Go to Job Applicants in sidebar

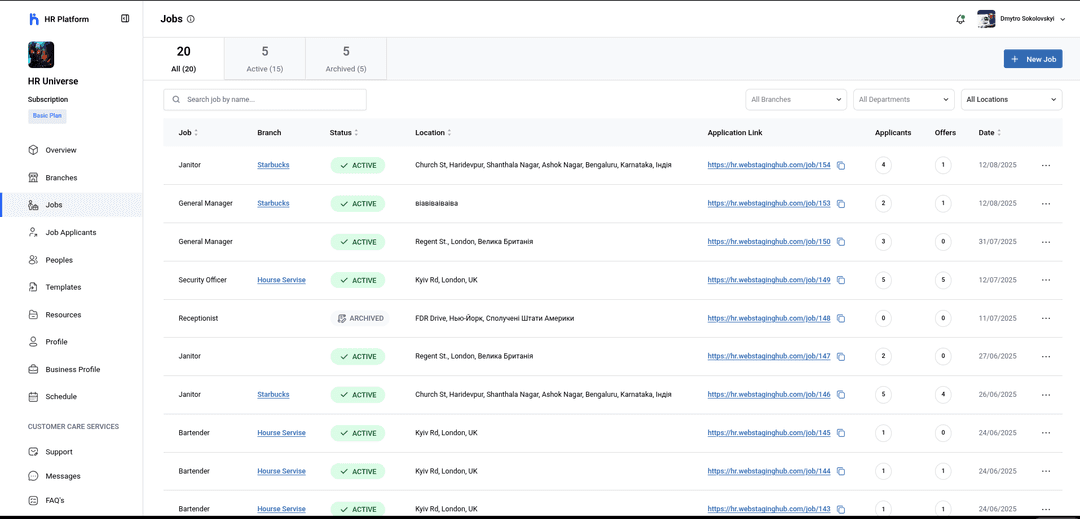[70, 232]
